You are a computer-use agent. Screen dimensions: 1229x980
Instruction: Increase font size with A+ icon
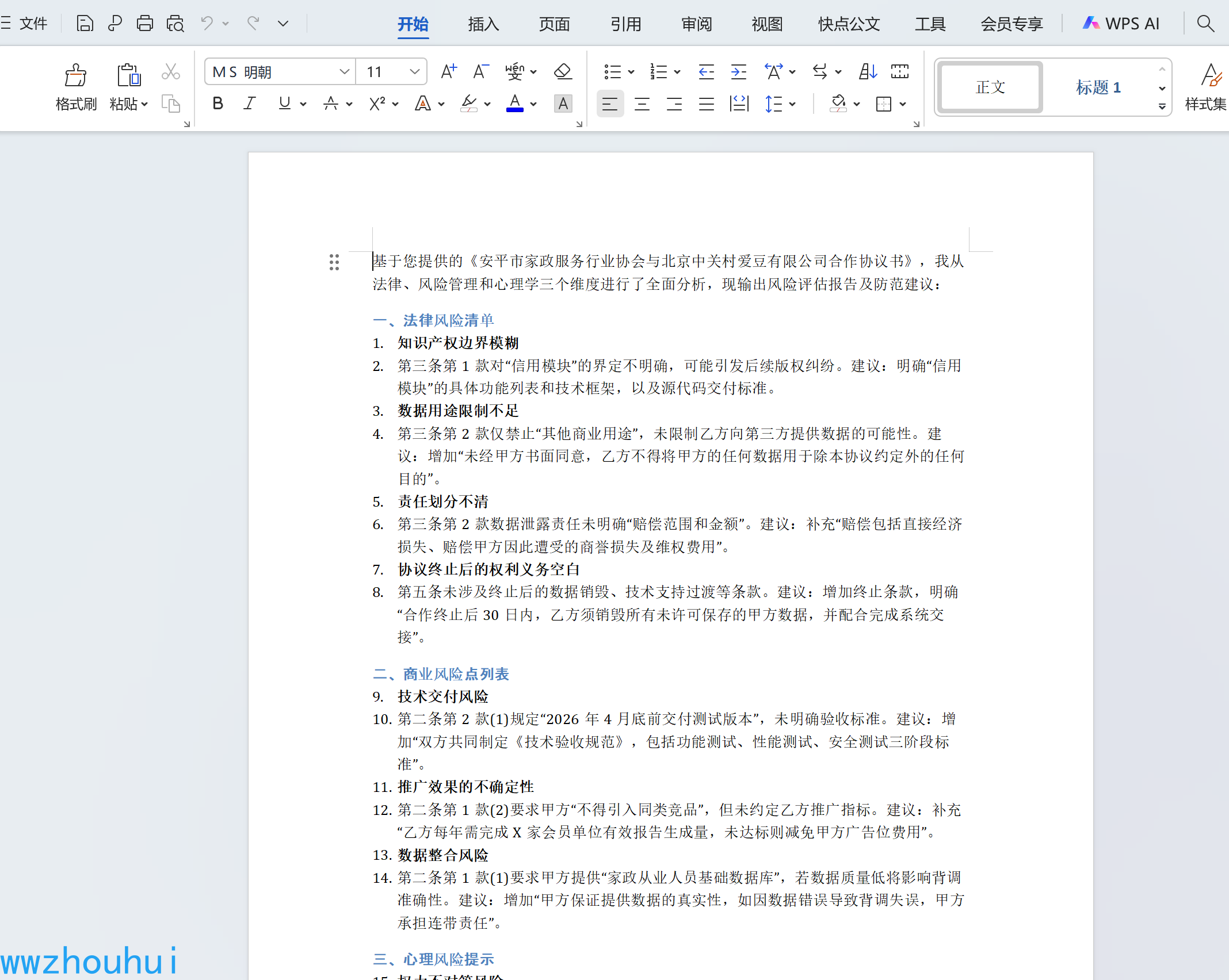(448, 72)
